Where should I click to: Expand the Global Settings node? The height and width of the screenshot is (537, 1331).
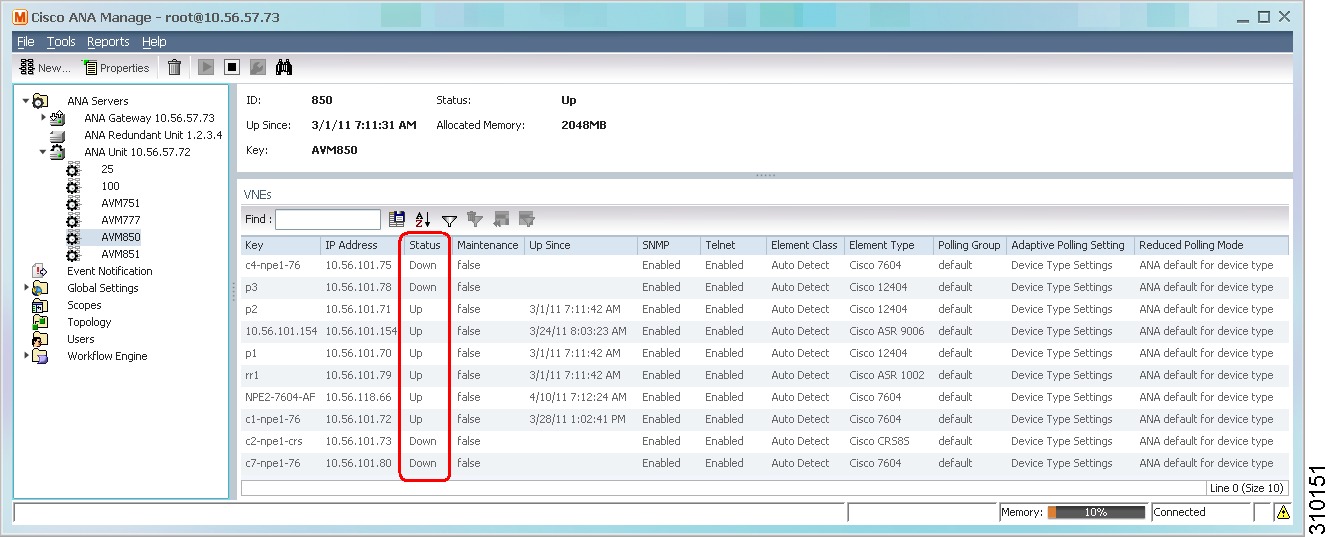tap(26, 288)
